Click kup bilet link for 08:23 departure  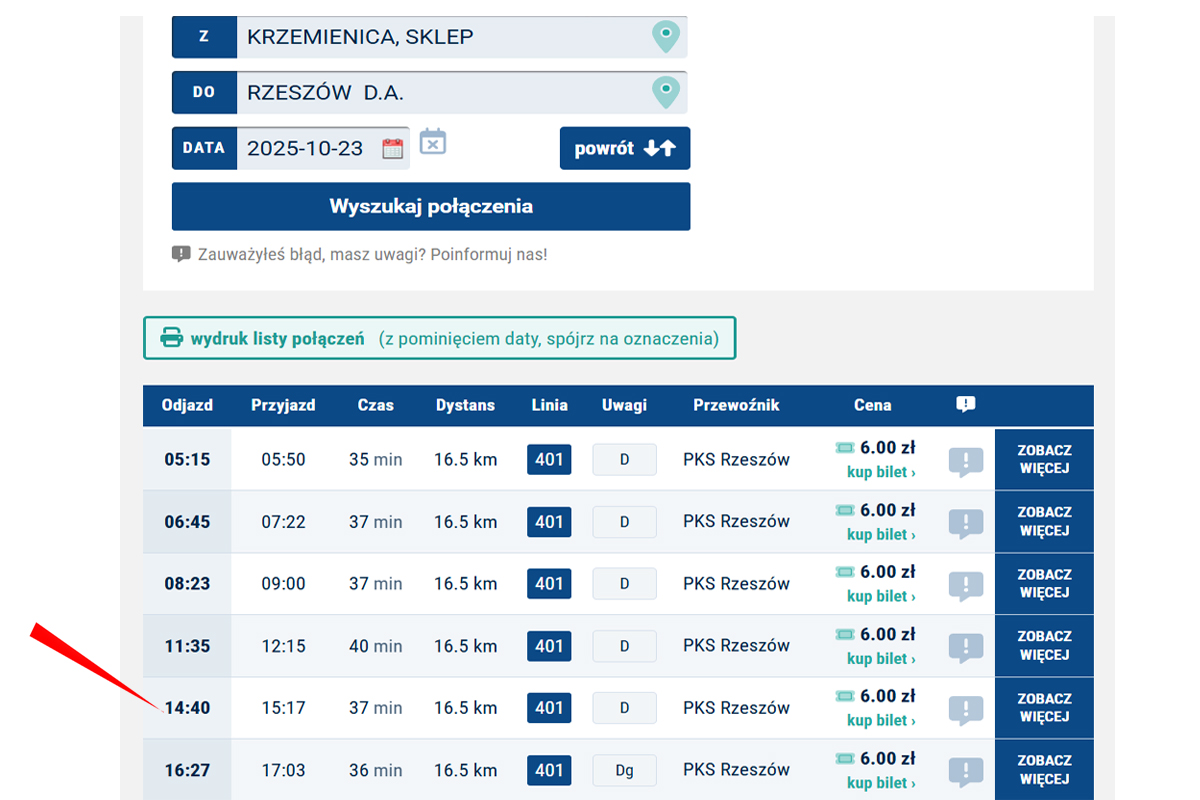pos(880,596)
